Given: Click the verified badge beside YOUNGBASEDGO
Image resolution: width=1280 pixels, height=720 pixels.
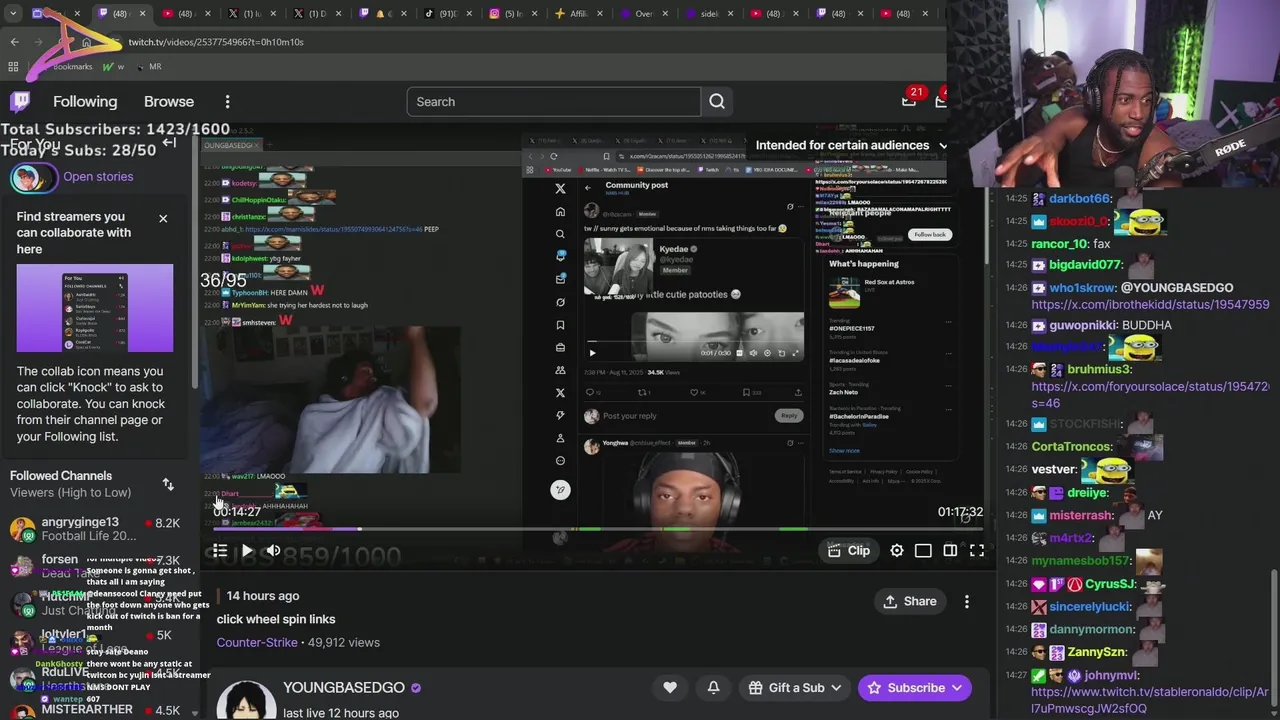Looking at the screenshot, I should [416, 688].
